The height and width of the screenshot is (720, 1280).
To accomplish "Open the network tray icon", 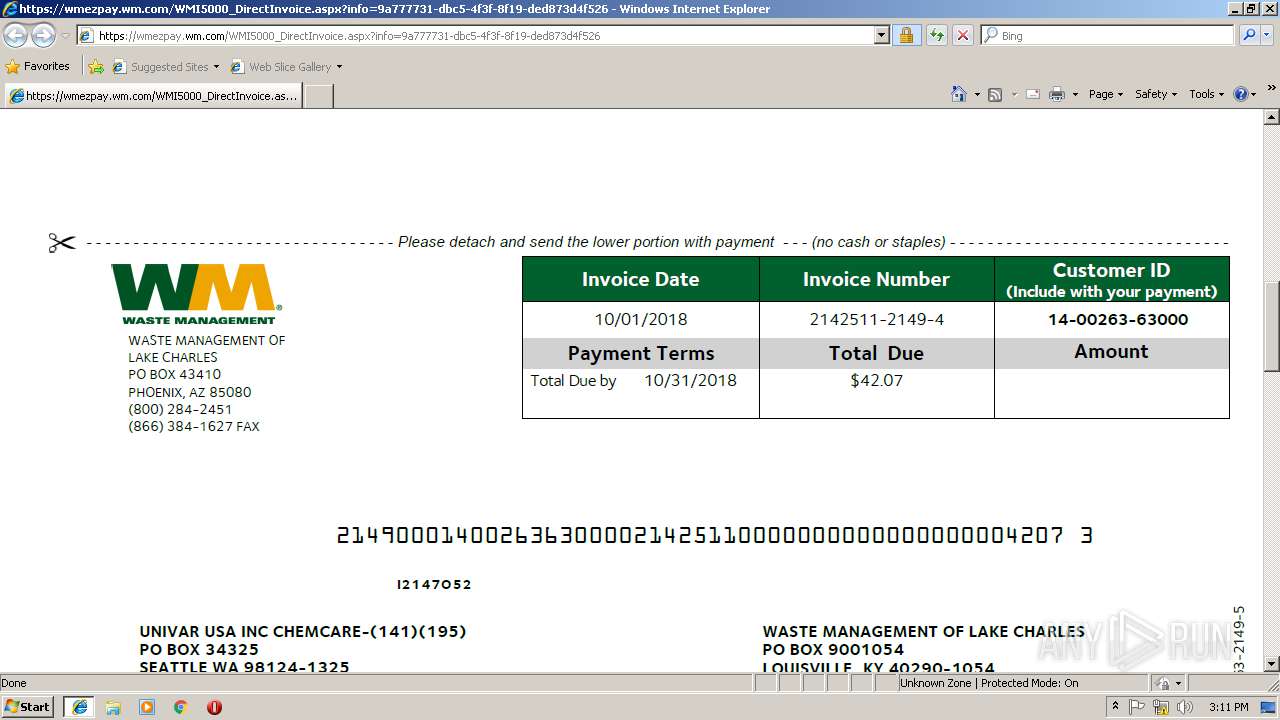I will tap(1161, 707).
